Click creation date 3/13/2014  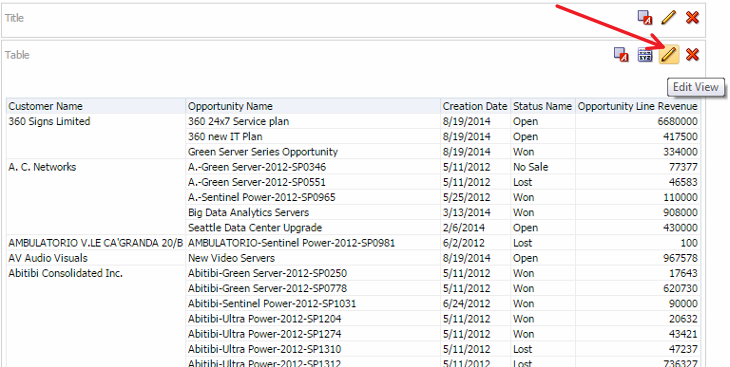(x=466, y=213)
